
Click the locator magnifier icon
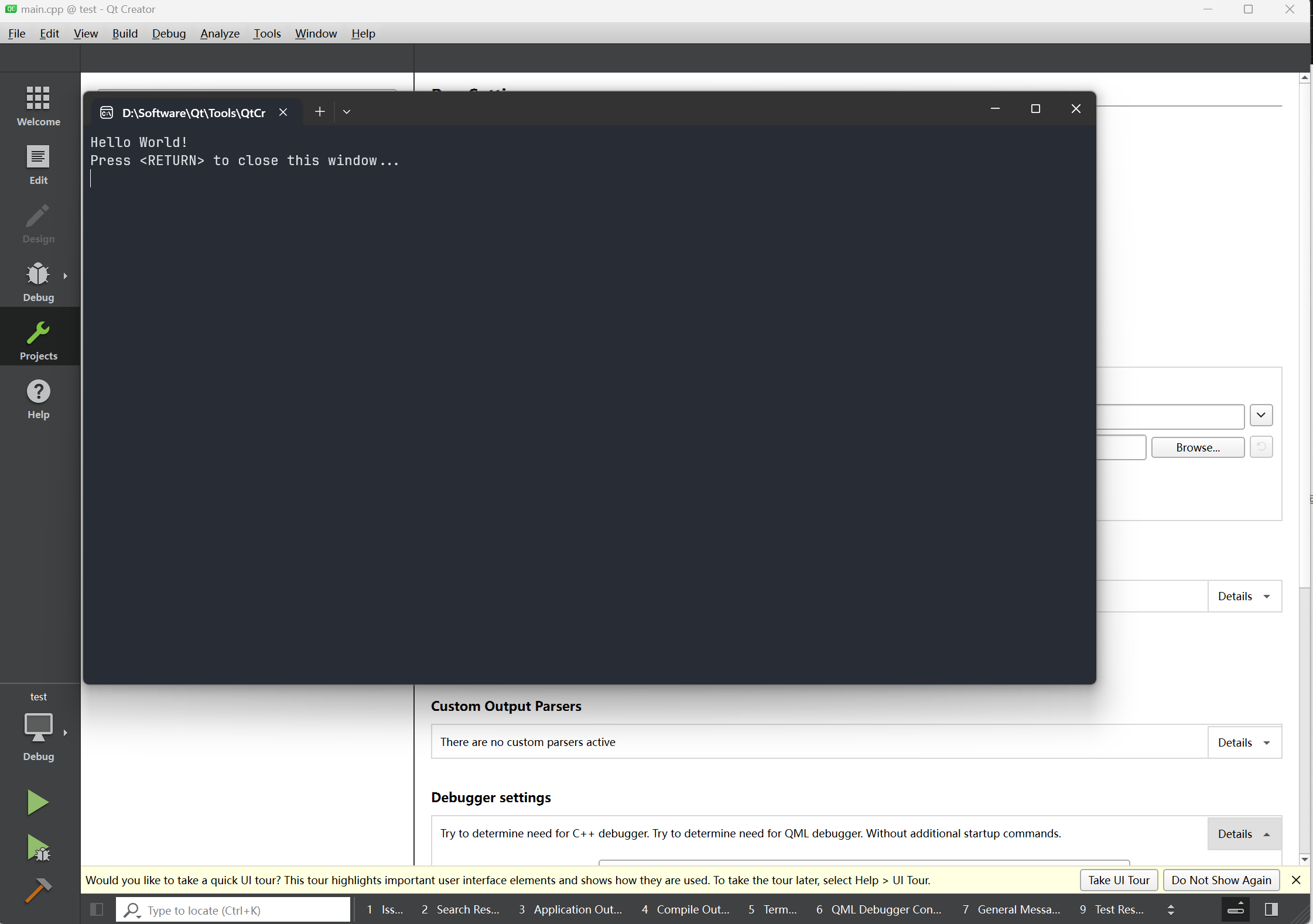[x=132, y=910]
